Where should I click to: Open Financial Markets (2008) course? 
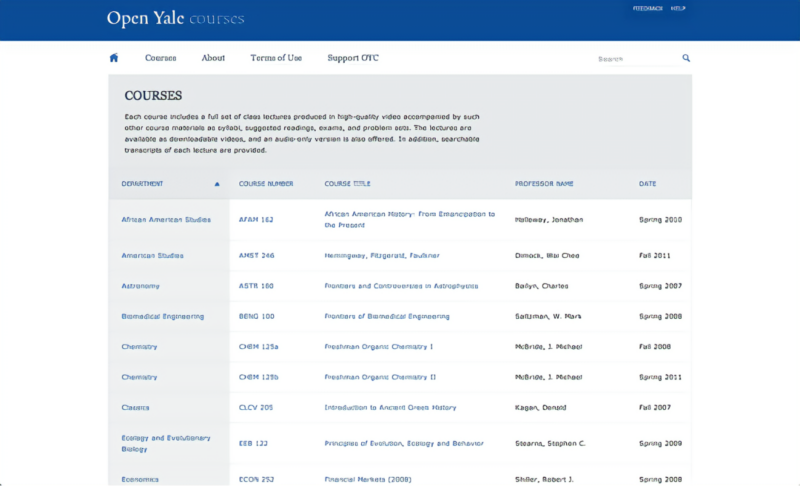[x=368, y=479]
